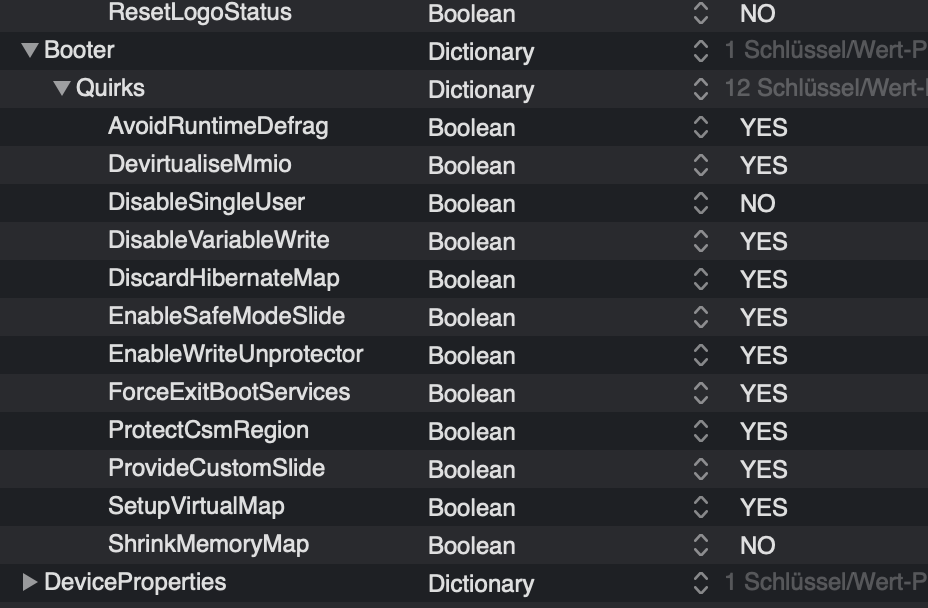Select the YES value of DisableVariableWrite
928x608 pixels.
pos(764,242)
